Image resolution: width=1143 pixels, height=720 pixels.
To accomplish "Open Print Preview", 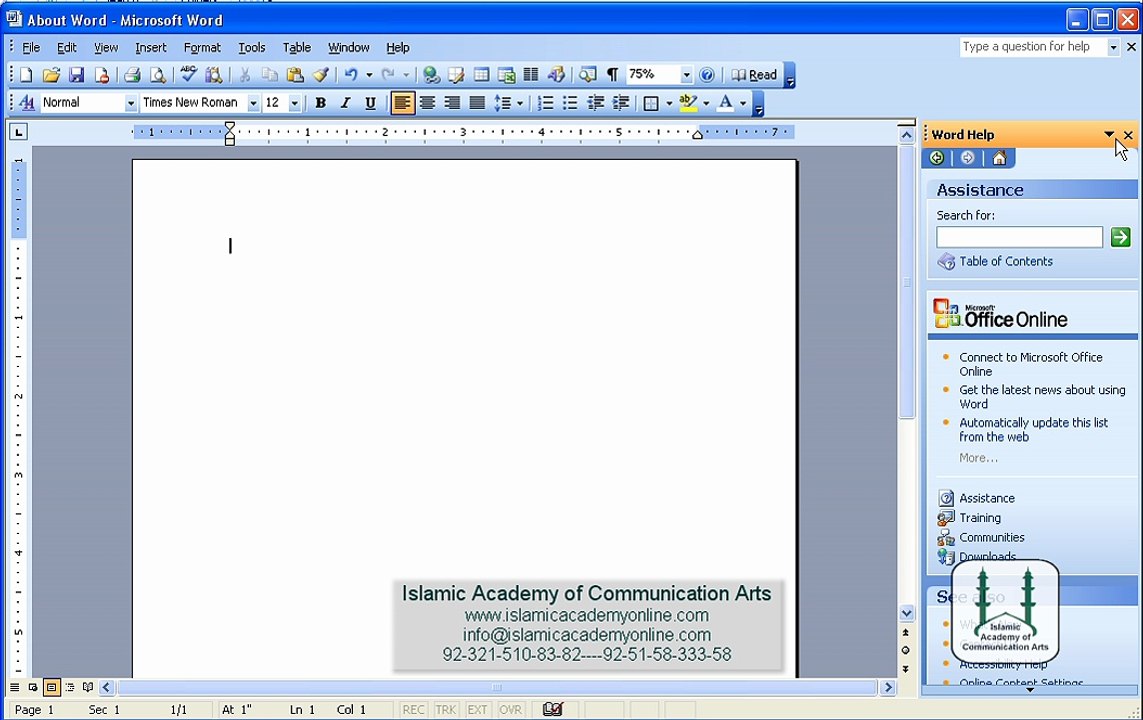I will 157,75.
